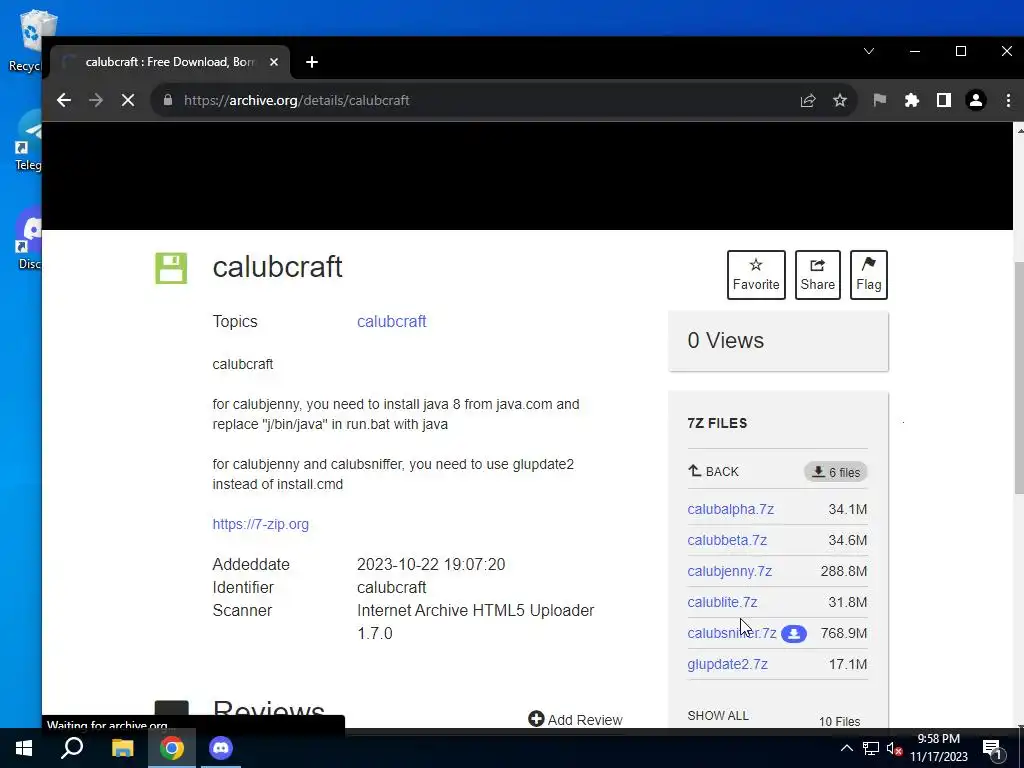This screenshot has width=1024, height=768.
Task: Click the calubsniffer size 768.9M
Action: tap(844, 633)
